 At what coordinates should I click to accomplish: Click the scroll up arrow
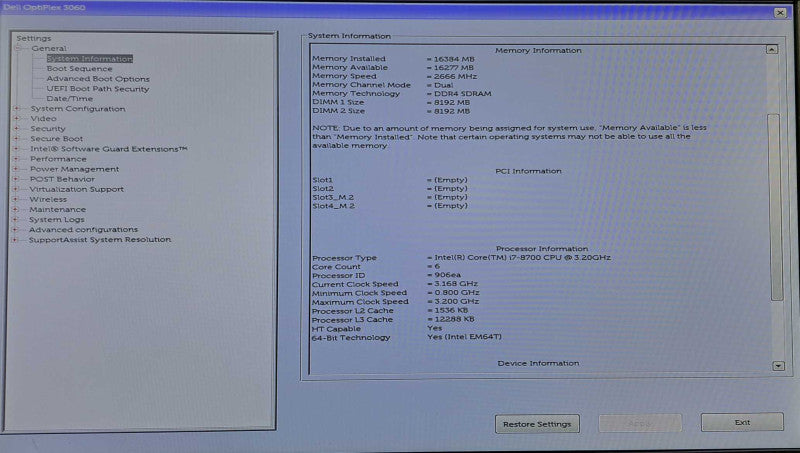[771, 49]
